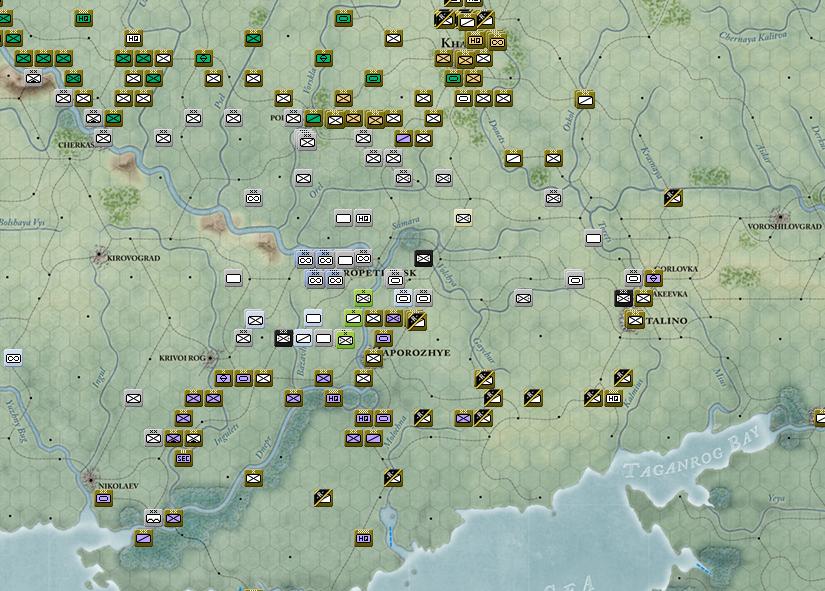Click the Voroshilovgrad city label
Screen dimensions: 825x591
pos(784,226)
